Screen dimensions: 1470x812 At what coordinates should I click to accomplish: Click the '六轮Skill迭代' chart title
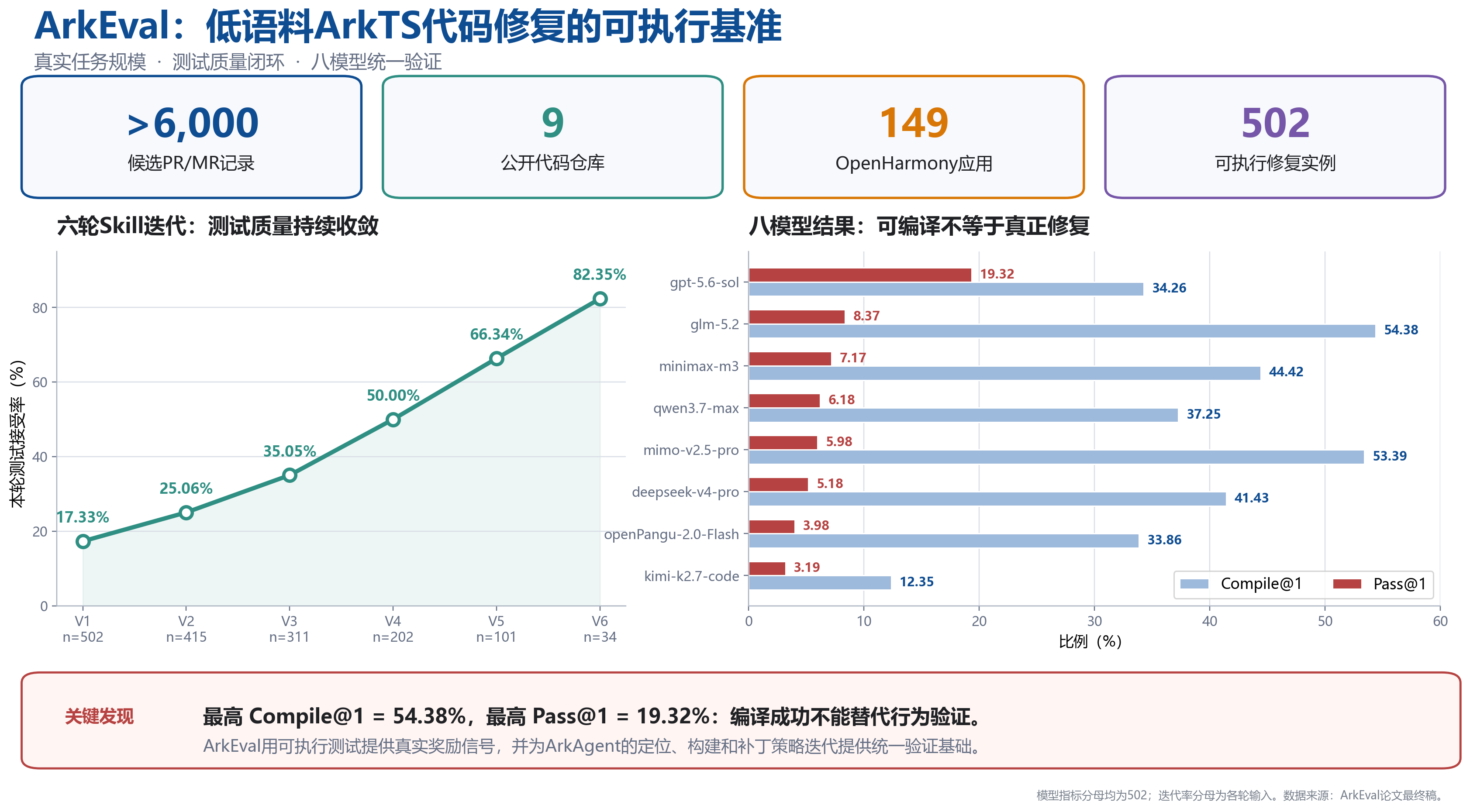click(217, 226)
